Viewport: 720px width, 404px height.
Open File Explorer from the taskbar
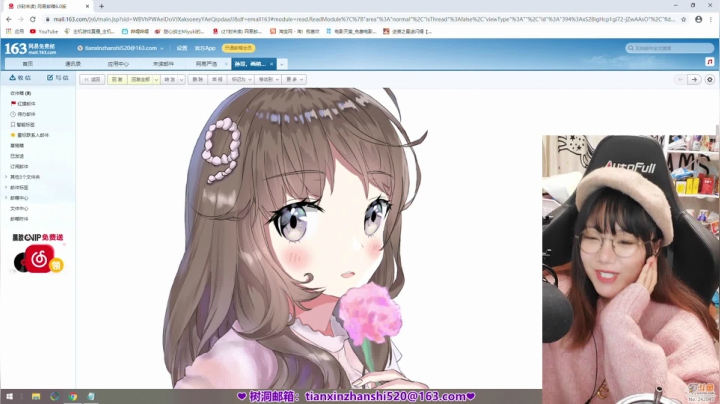pos(36,397)
